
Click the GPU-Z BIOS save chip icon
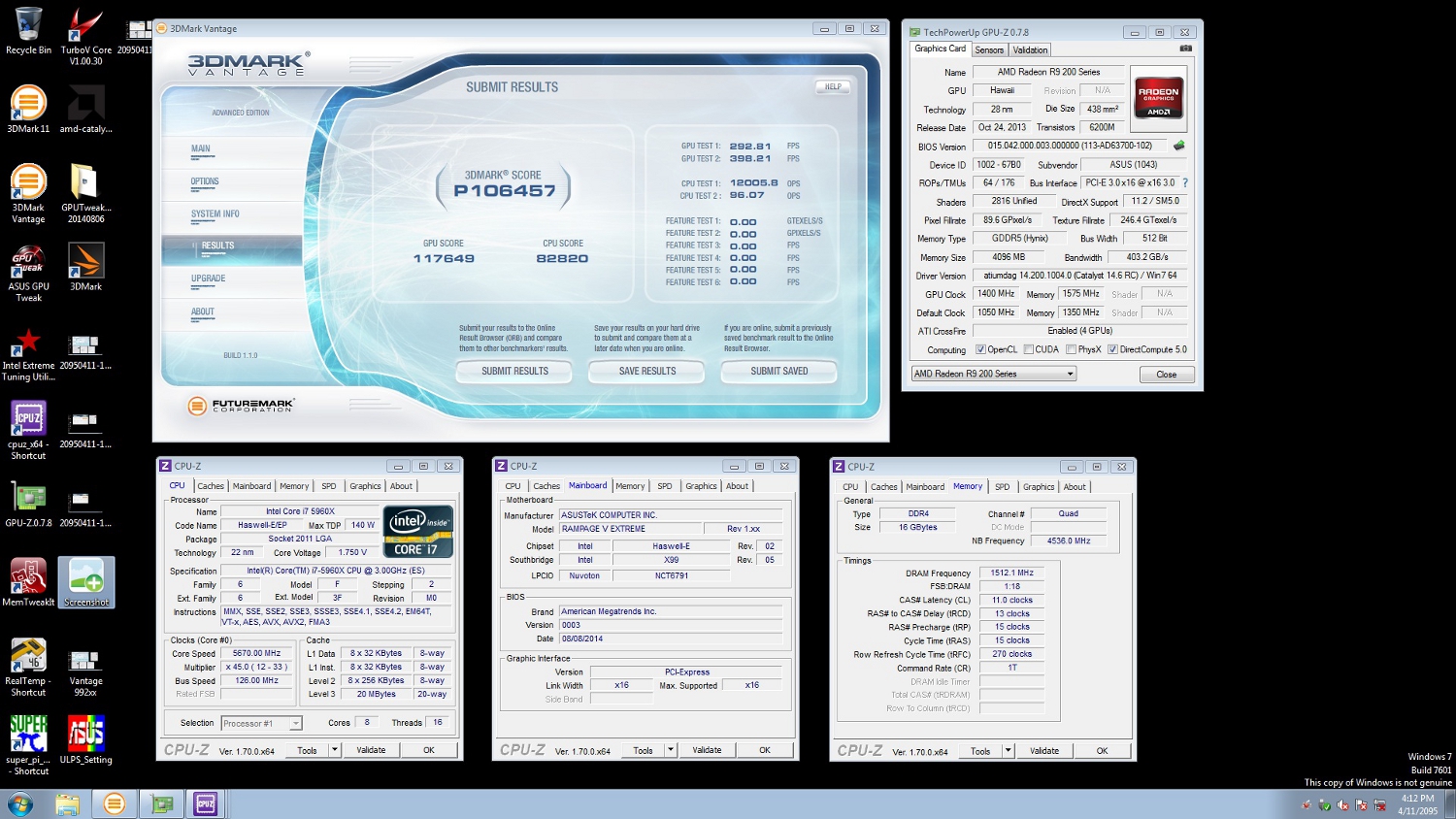1178,146
